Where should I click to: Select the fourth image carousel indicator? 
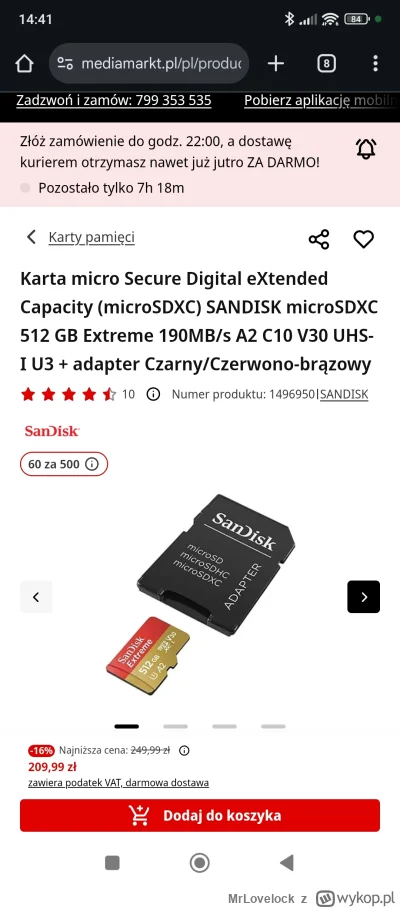(x=273, y=726)
